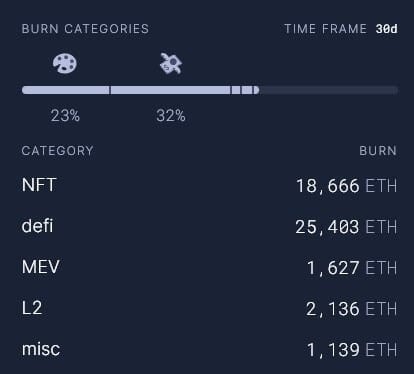
Task: Click the BURN column header
Action: (378, 151)
